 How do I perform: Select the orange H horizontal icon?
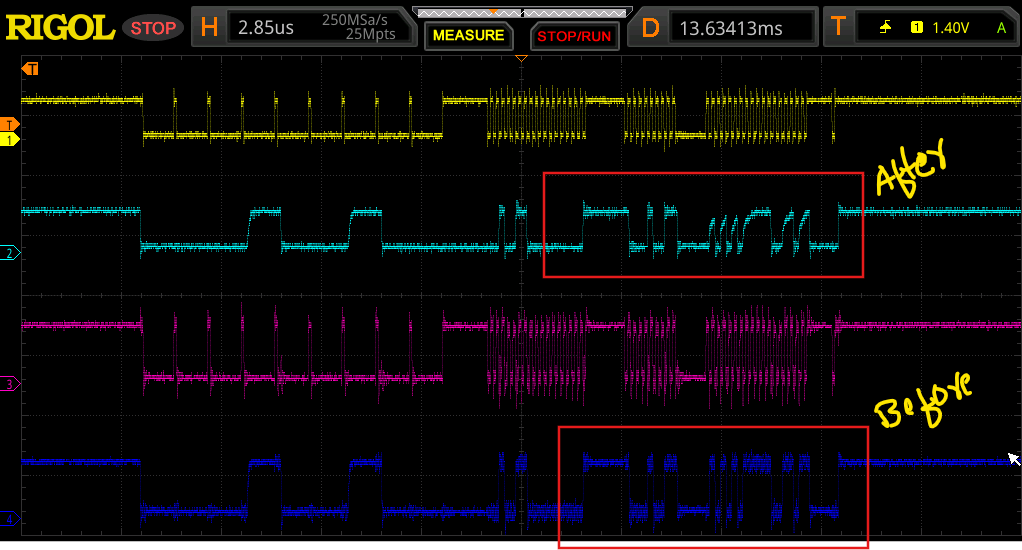(x=209, y=27)
